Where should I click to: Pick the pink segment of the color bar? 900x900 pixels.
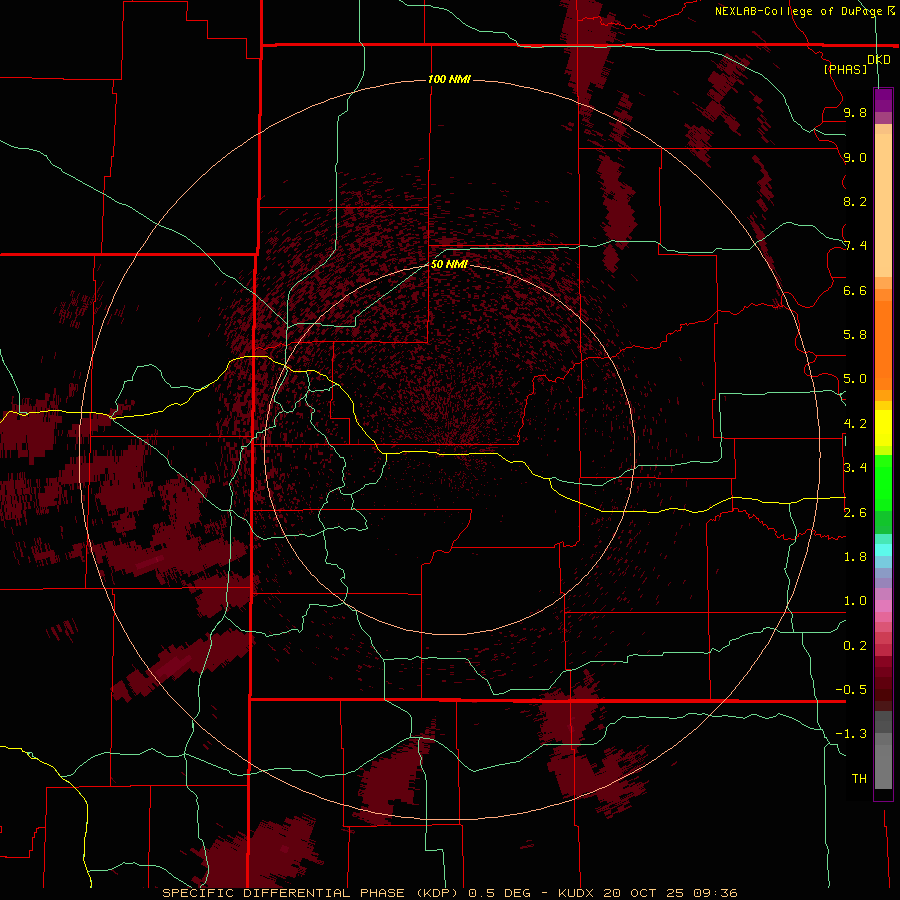(x=883, y=606)
